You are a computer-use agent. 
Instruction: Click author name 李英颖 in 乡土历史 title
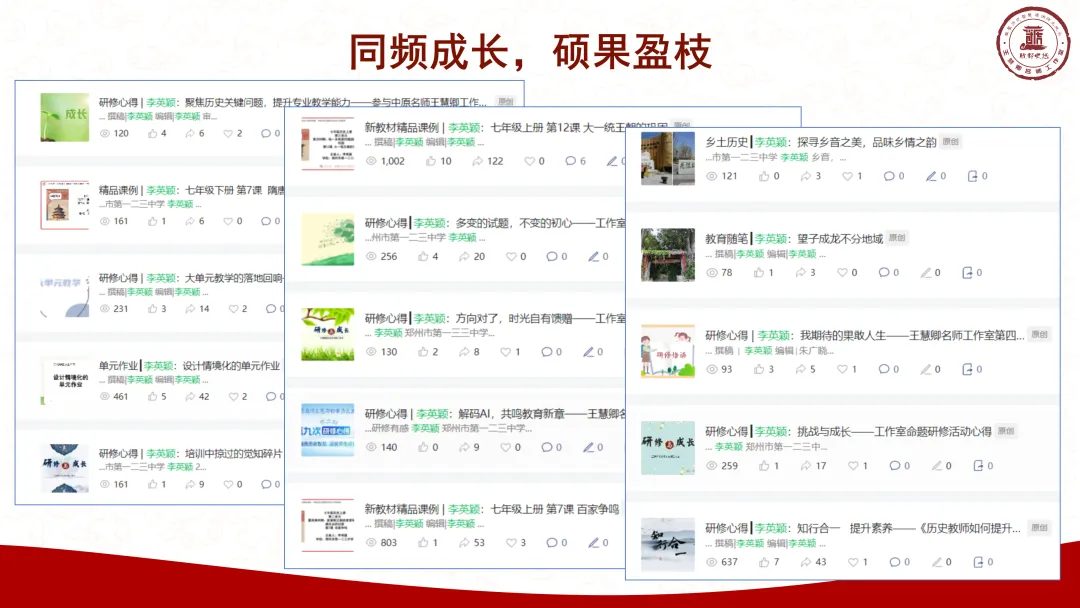(x=771, y=142)
